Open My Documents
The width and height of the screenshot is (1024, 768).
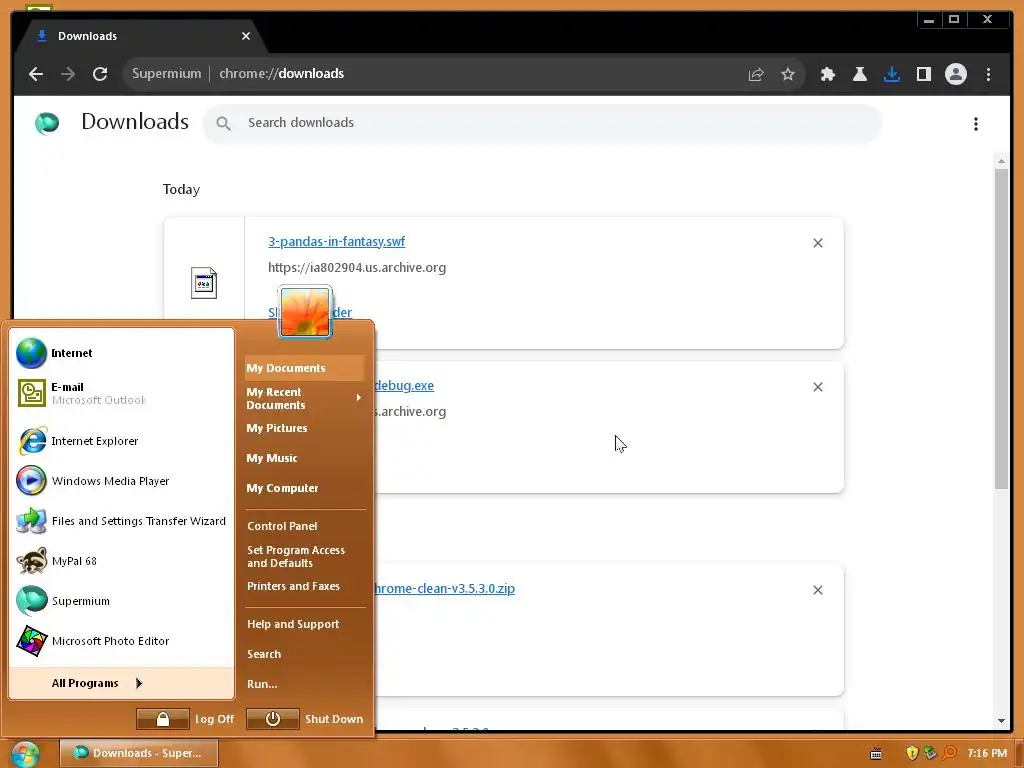[304, 368]
